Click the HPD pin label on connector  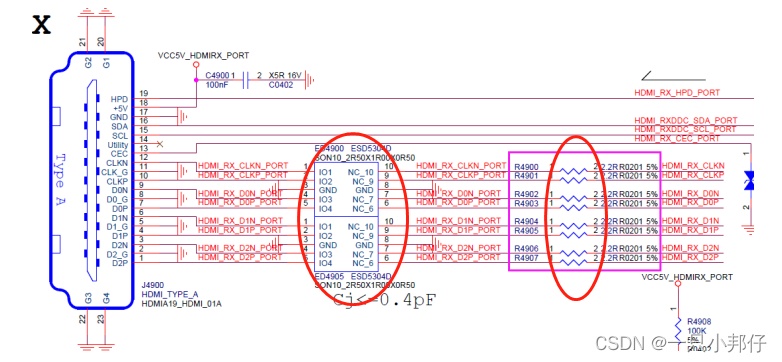pyautogui.click(x=120, y=99)
